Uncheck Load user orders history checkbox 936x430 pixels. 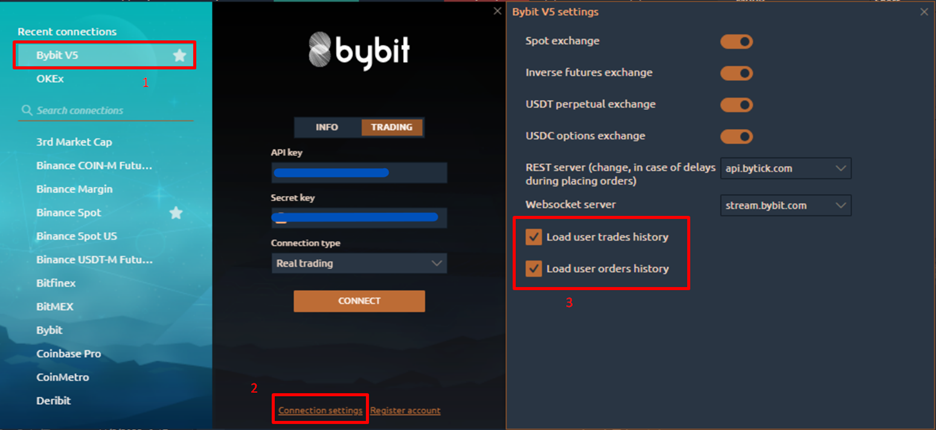[x=534, y=269]
